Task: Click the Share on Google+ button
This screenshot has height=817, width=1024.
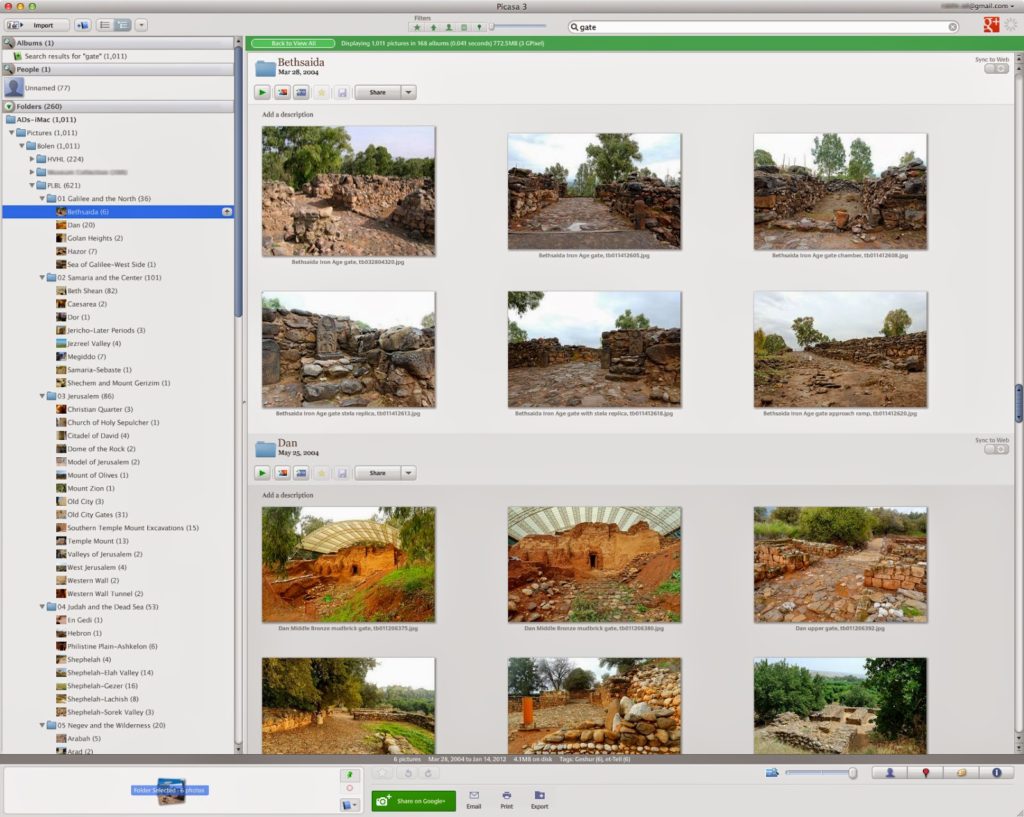Action: coord(413,800)
